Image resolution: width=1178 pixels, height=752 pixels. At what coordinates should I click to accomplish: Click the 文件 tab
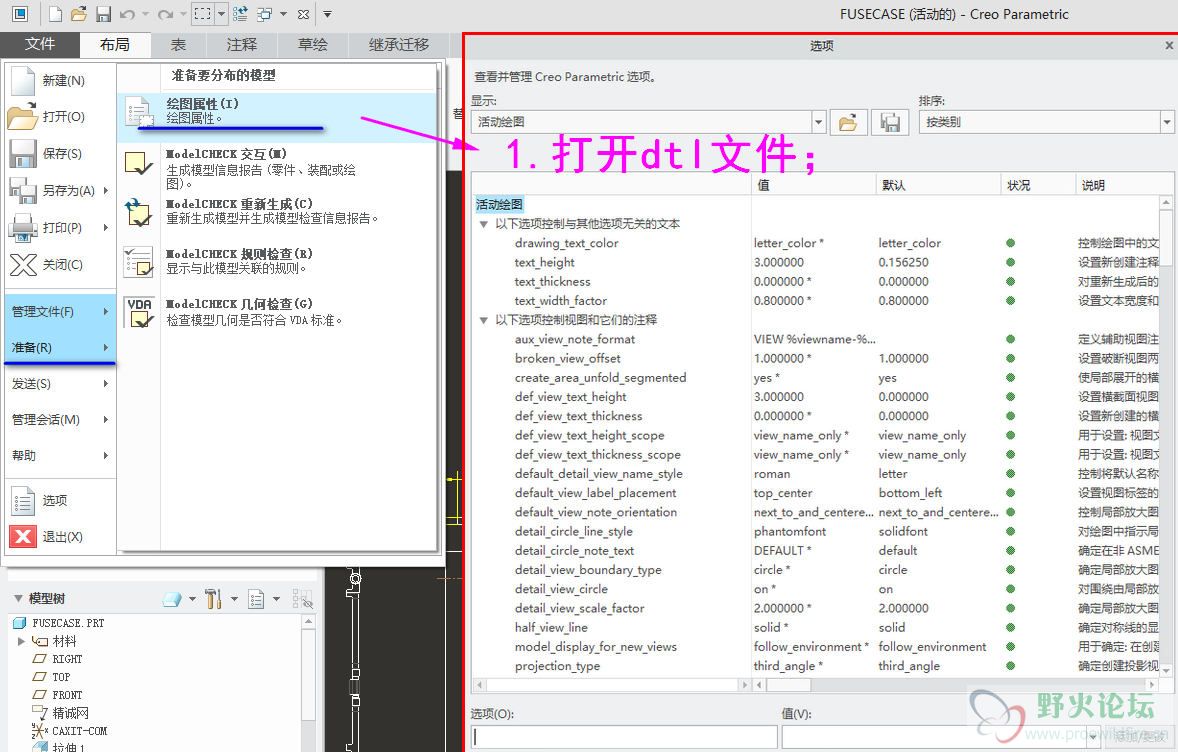coord(39,44)
